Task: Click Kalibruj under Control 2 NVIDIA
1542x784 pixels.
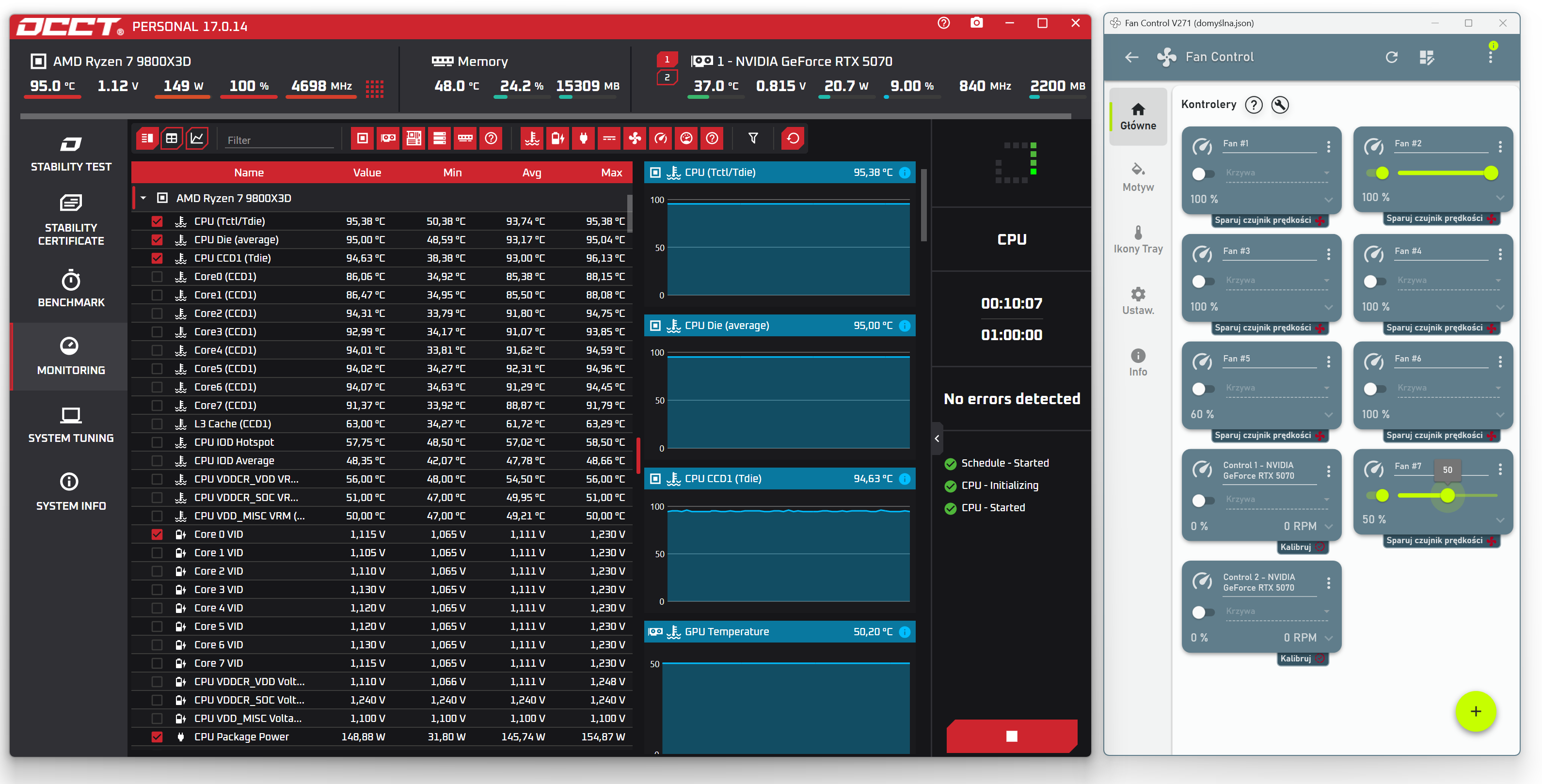Action: click(x=1302, y=659)
